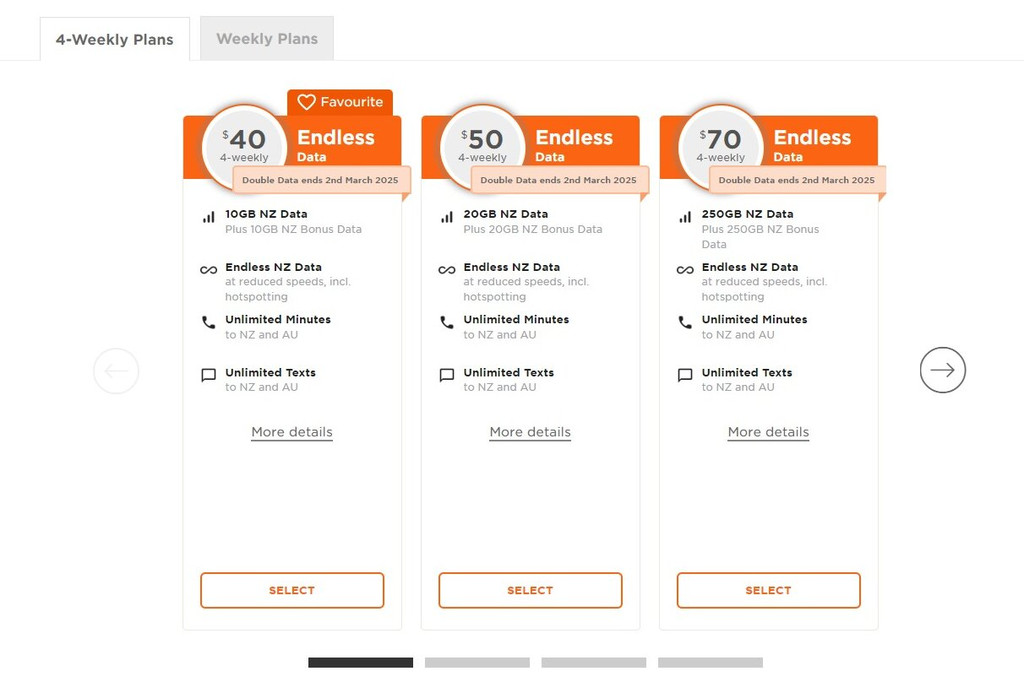Screen dimensions: 1024x682
Task: Show More details for $50 plan
Action: click(530, 432)
